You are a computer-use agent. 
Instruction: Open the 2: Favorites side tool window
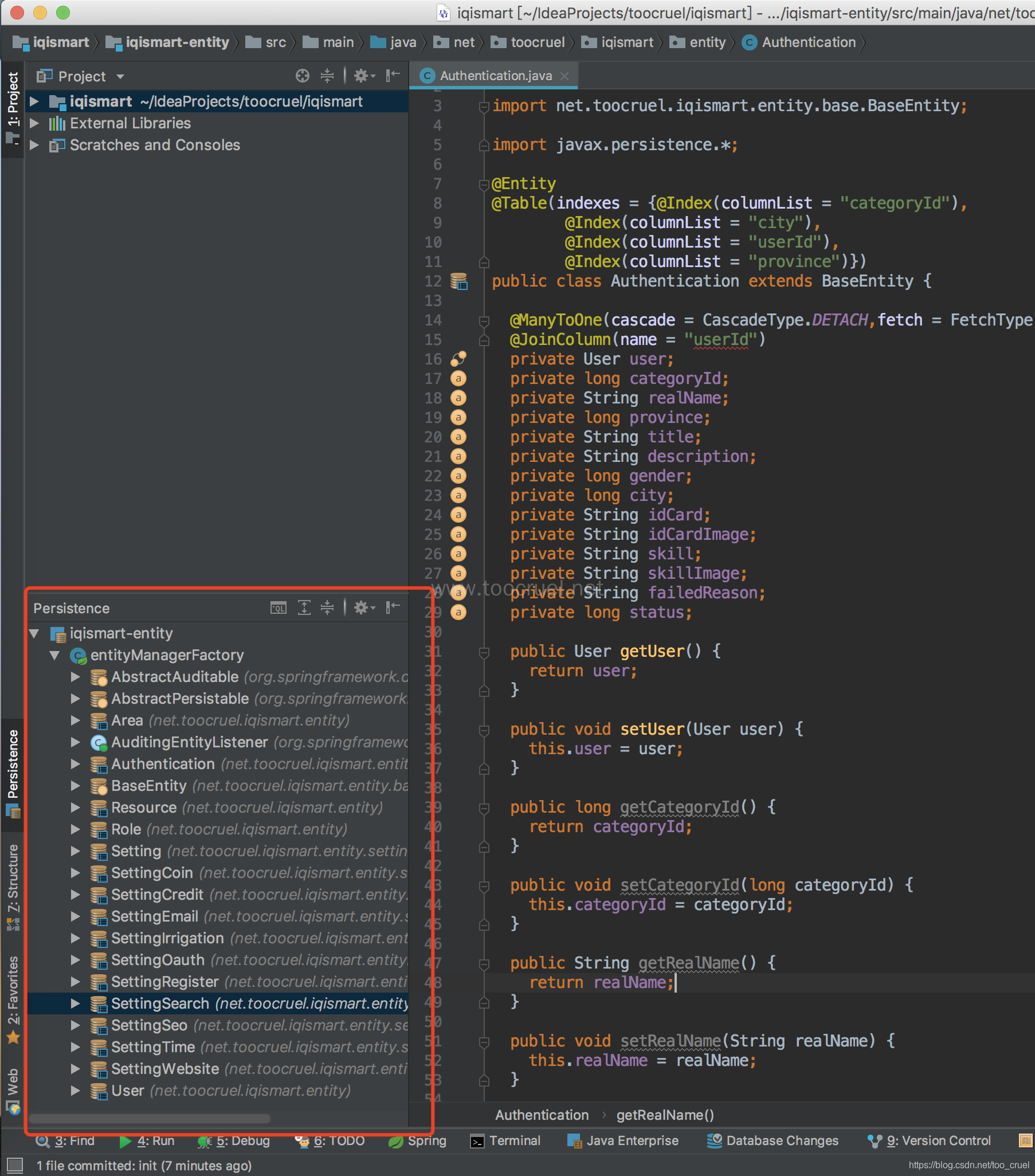click(13, 1000)
